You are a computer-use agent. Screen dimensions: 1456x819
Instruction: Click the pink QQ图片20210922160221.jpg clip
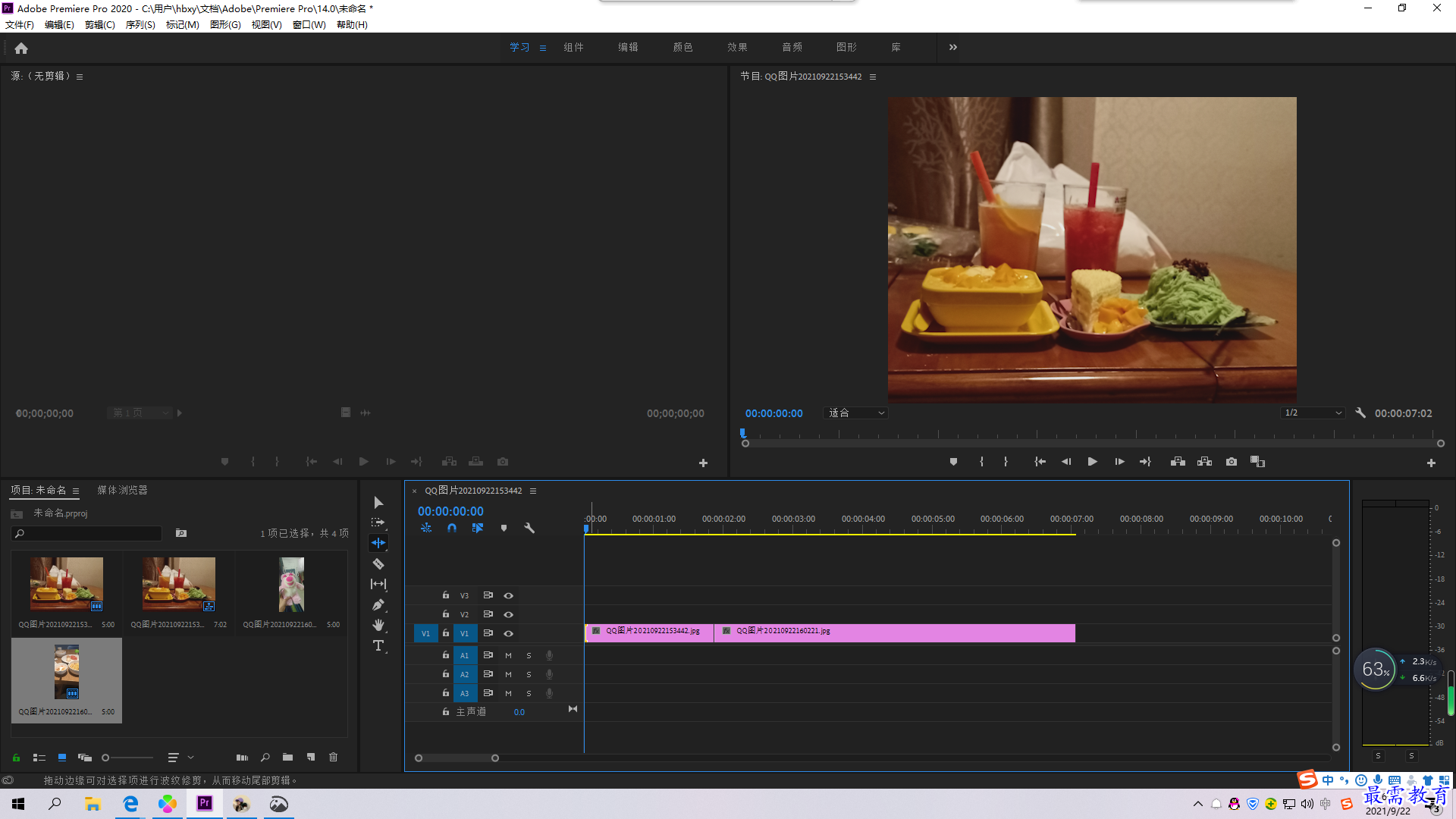pos(895,633)
